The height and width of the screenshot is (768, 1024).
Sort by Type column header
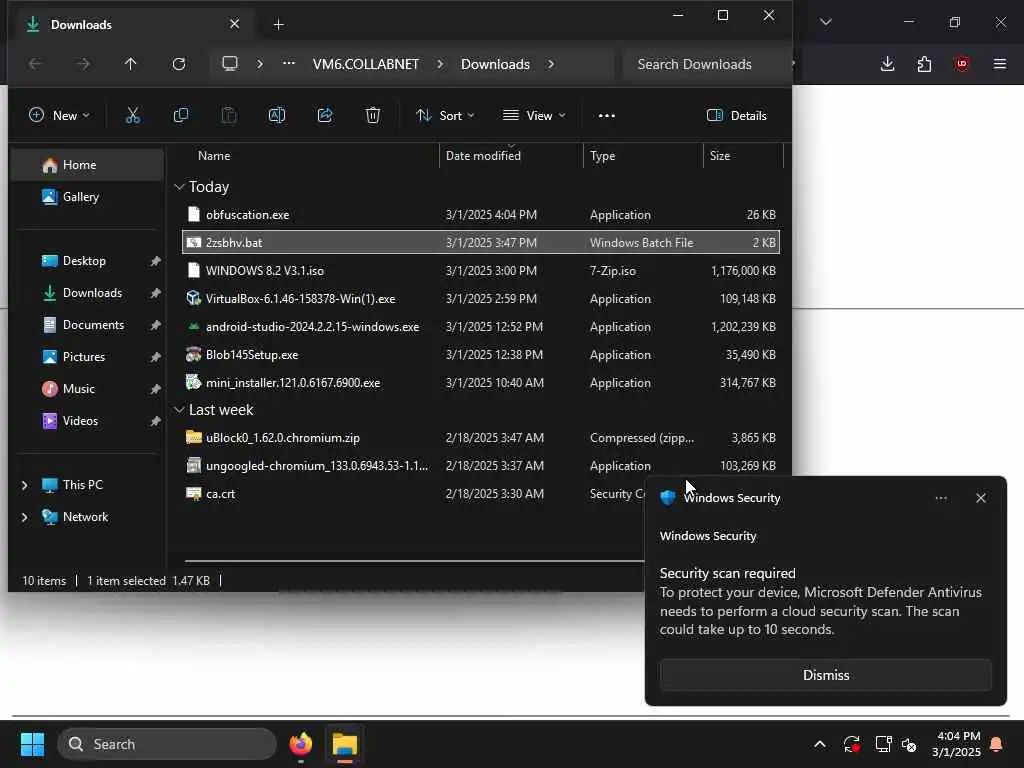click(x=602, y=156)
